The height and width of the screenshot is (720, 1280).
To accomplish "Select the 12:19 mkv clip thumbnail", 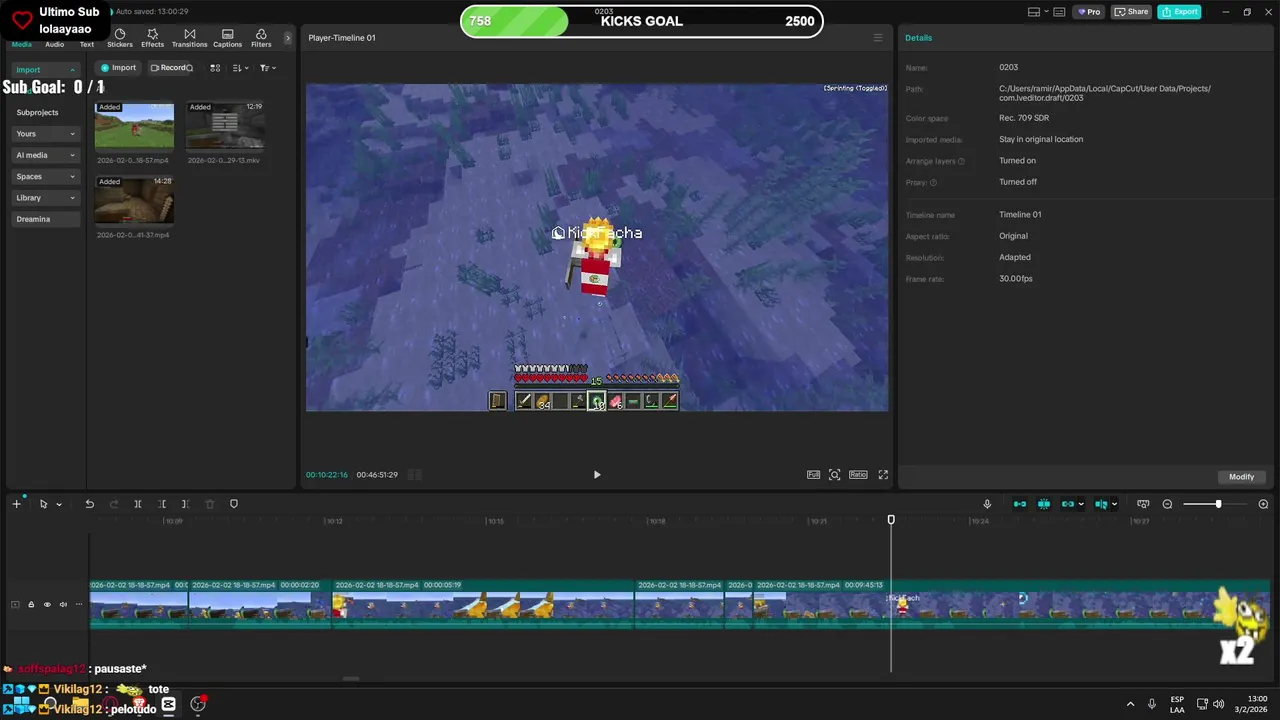I will (225, 126).
